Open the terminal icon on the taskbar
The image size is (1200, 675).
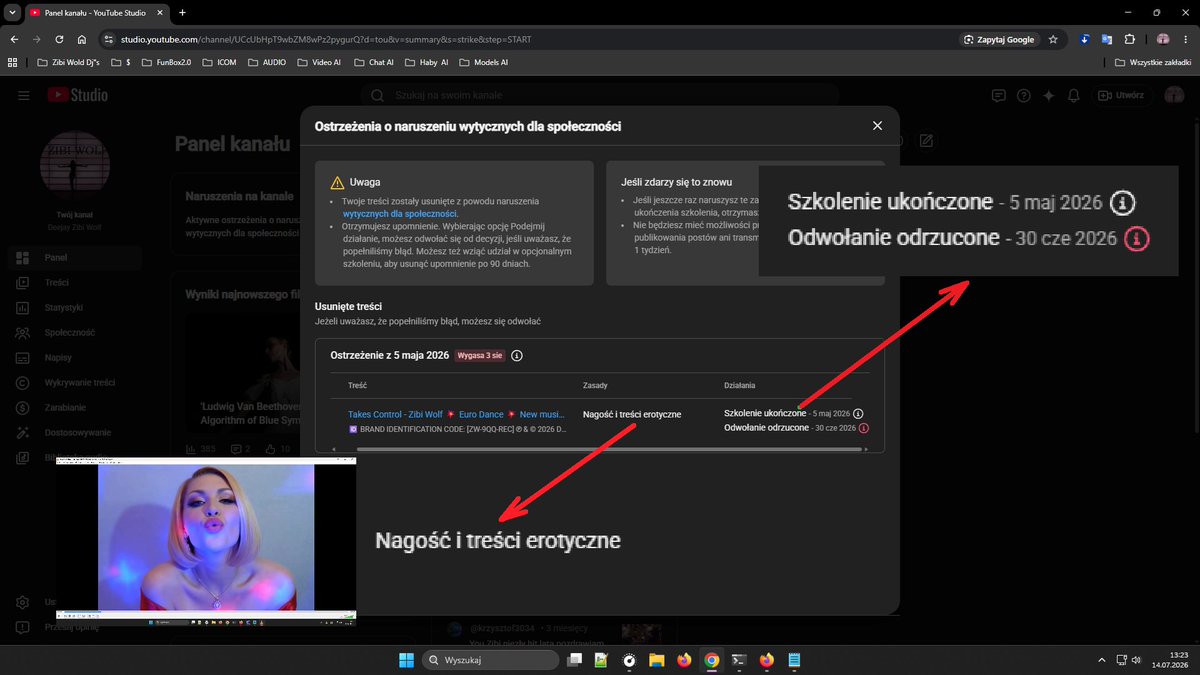[x=739, y=660]
